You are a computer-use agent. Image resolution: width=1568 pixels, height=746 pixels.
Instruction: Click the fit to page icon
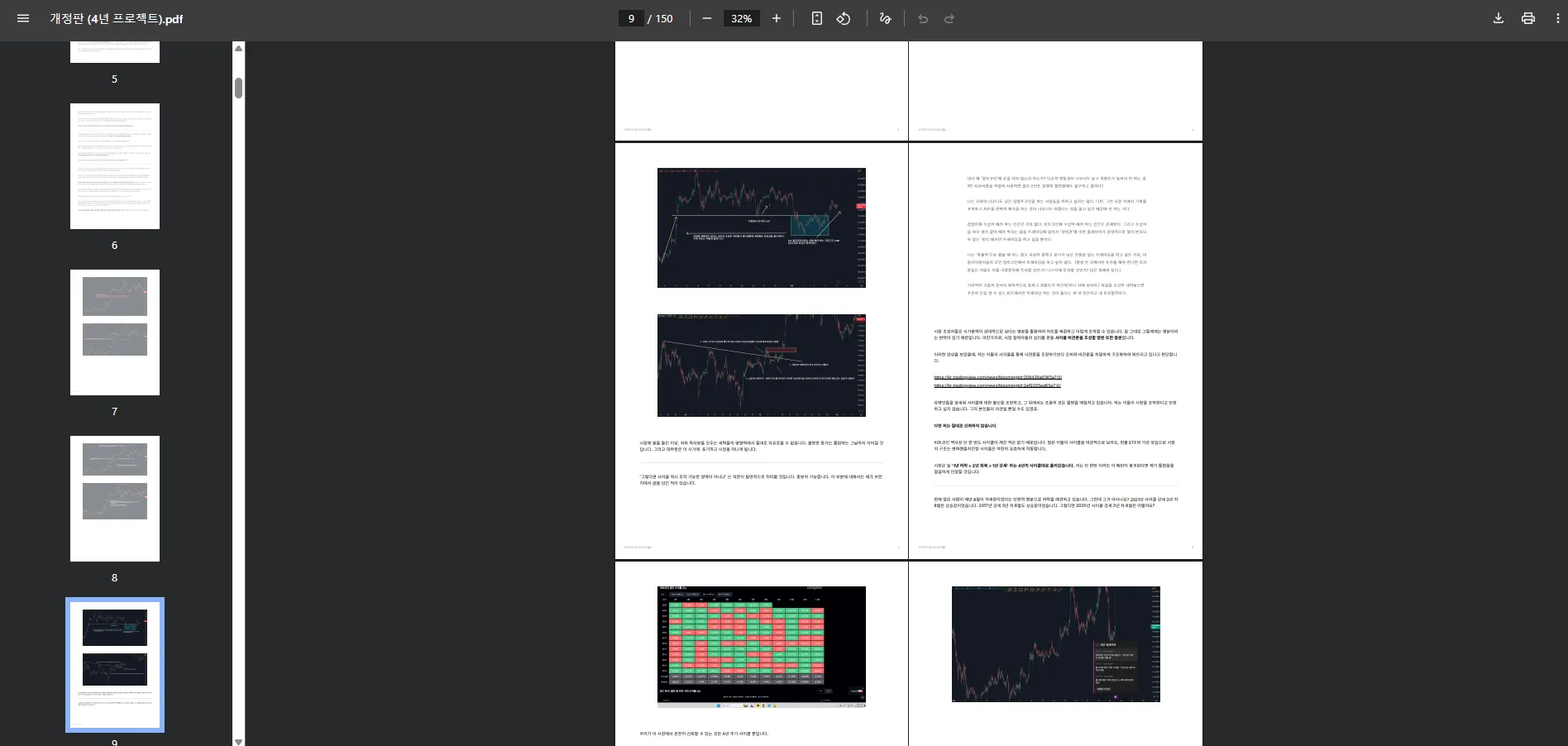tap(816, 18)
